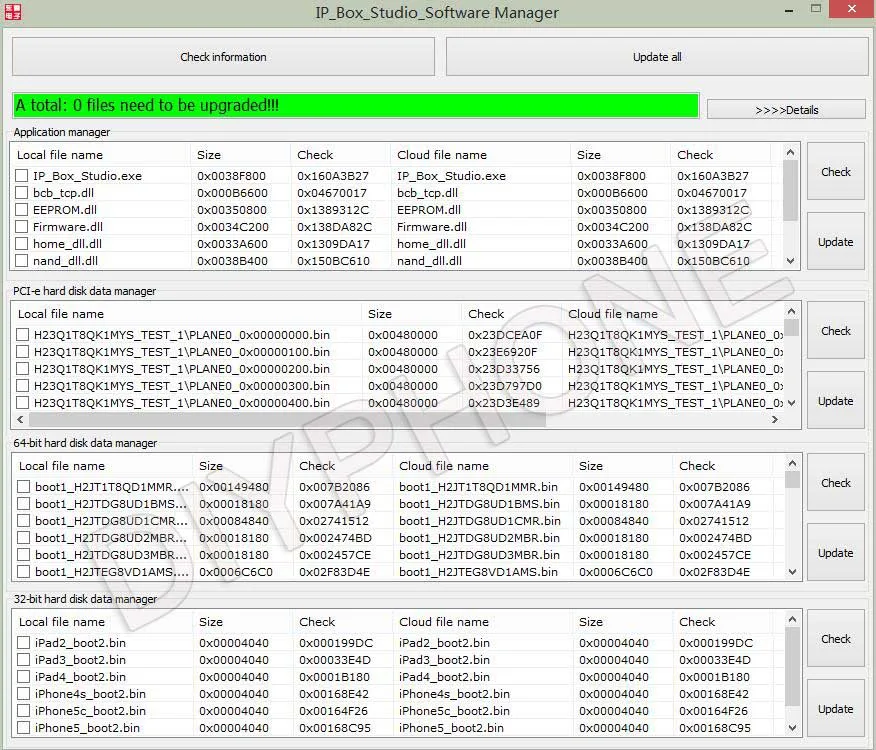Image resolution: width=876 pixels, height=750 pixels.
Task: Click Update in Application manager section
Action: click(x=836, y=242)
